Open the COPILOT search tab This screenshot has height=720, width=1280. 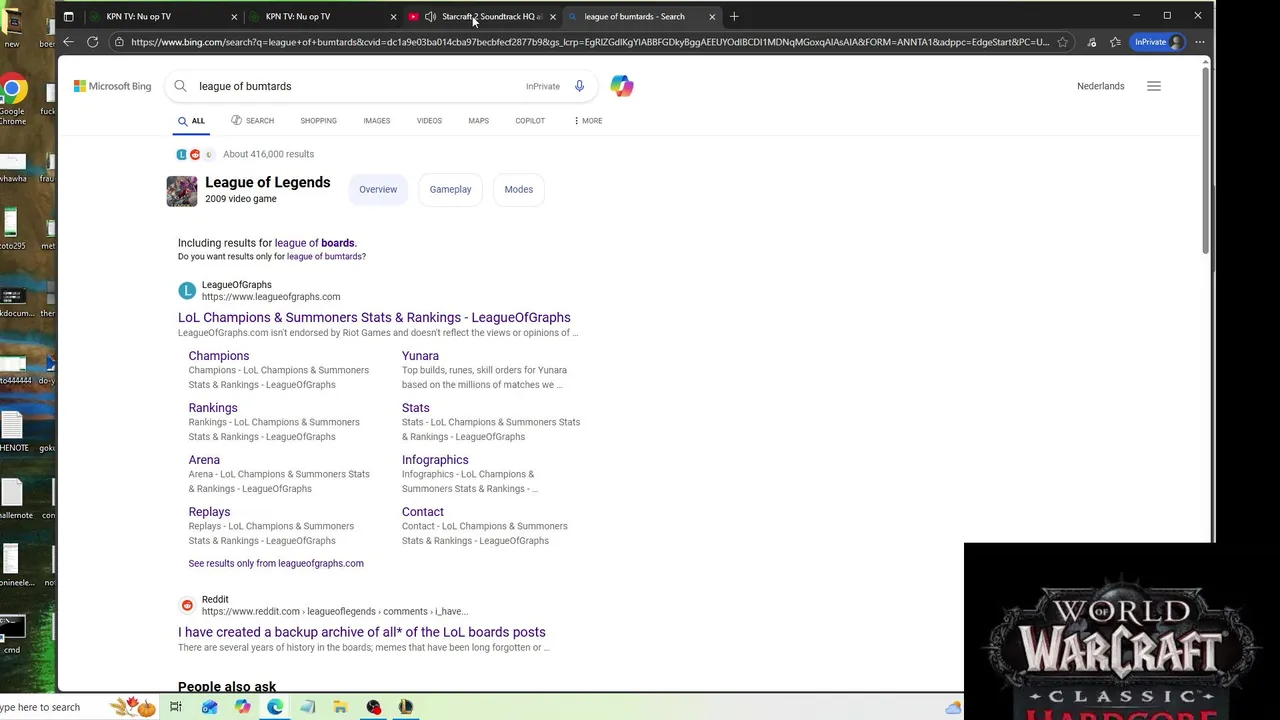[530, 121]
